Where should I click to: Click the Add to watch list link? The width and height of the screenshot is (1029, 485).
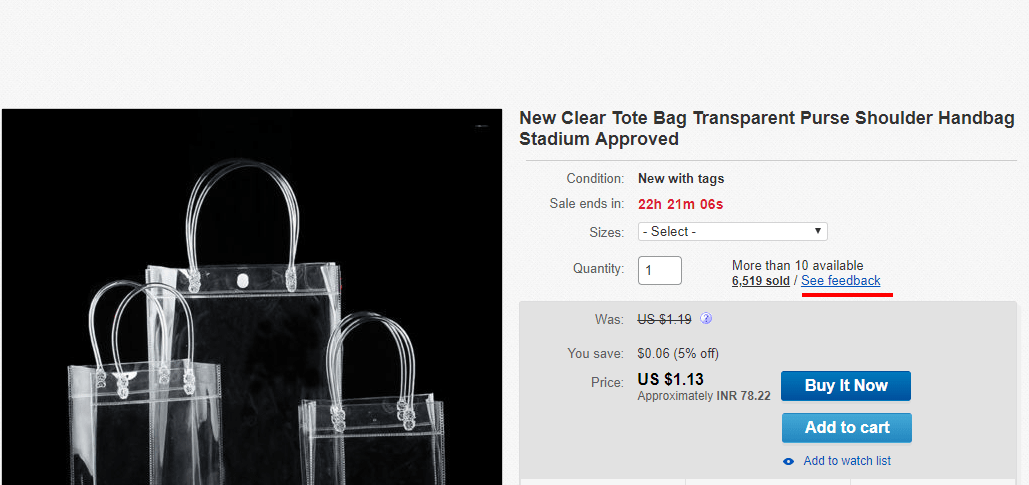coord(847,461)
